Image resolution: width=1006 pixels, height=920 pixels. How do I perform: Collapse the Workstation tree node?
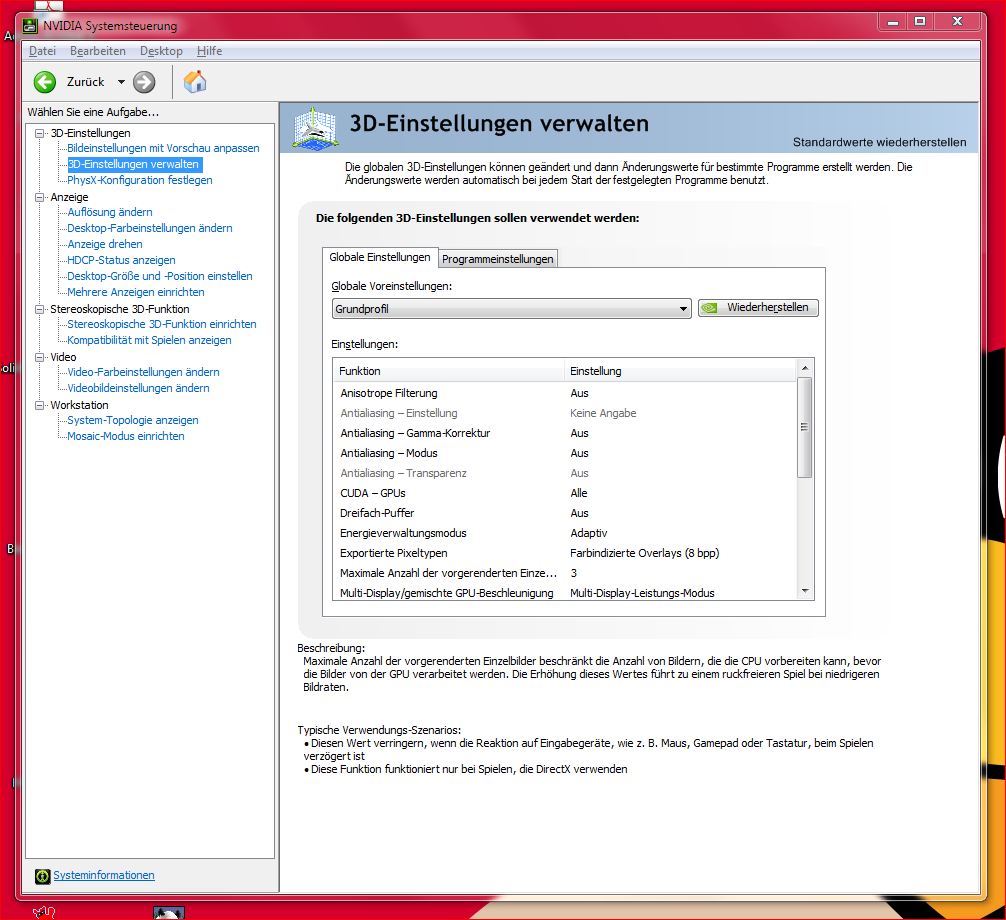(x=40, y=405)
